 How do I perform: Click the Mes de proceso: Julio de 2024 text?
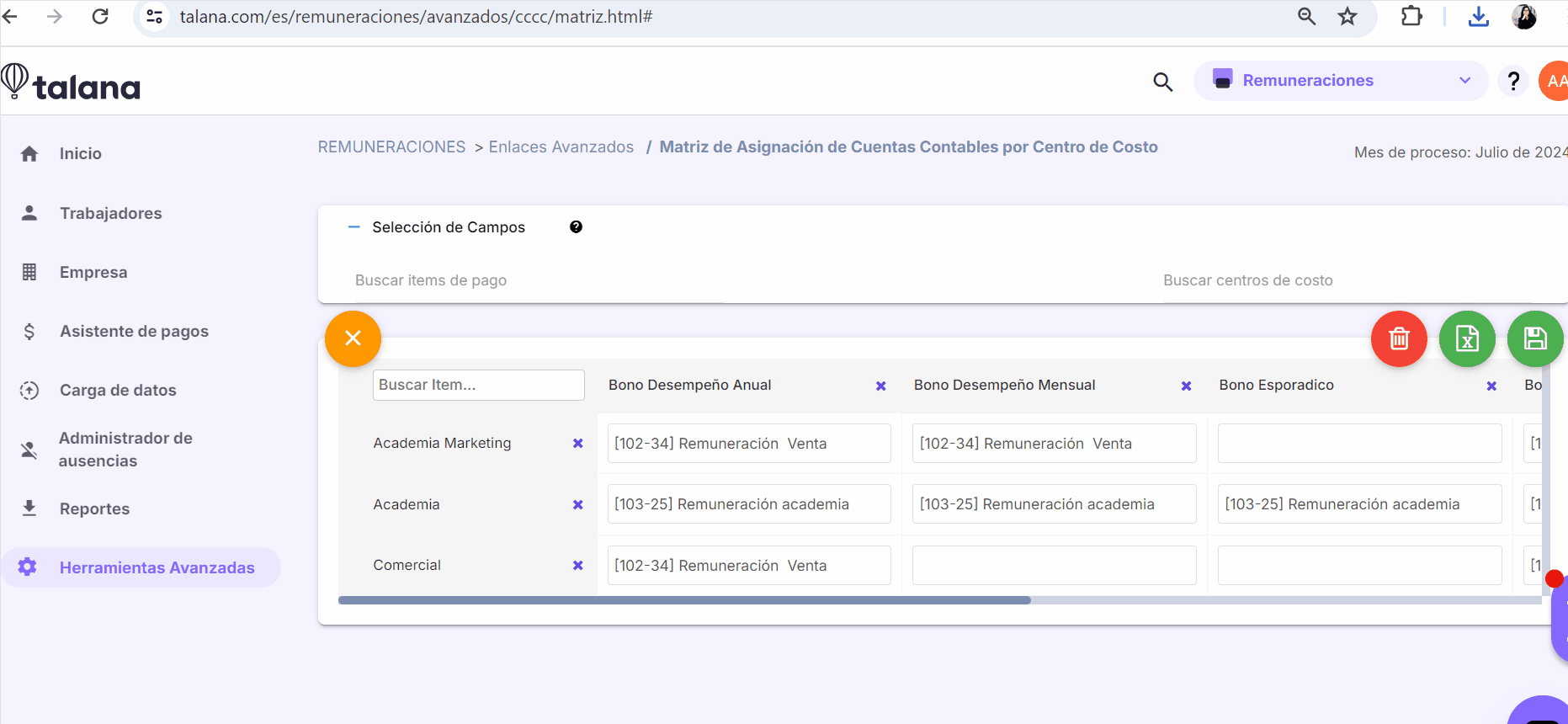(1460, 152)
